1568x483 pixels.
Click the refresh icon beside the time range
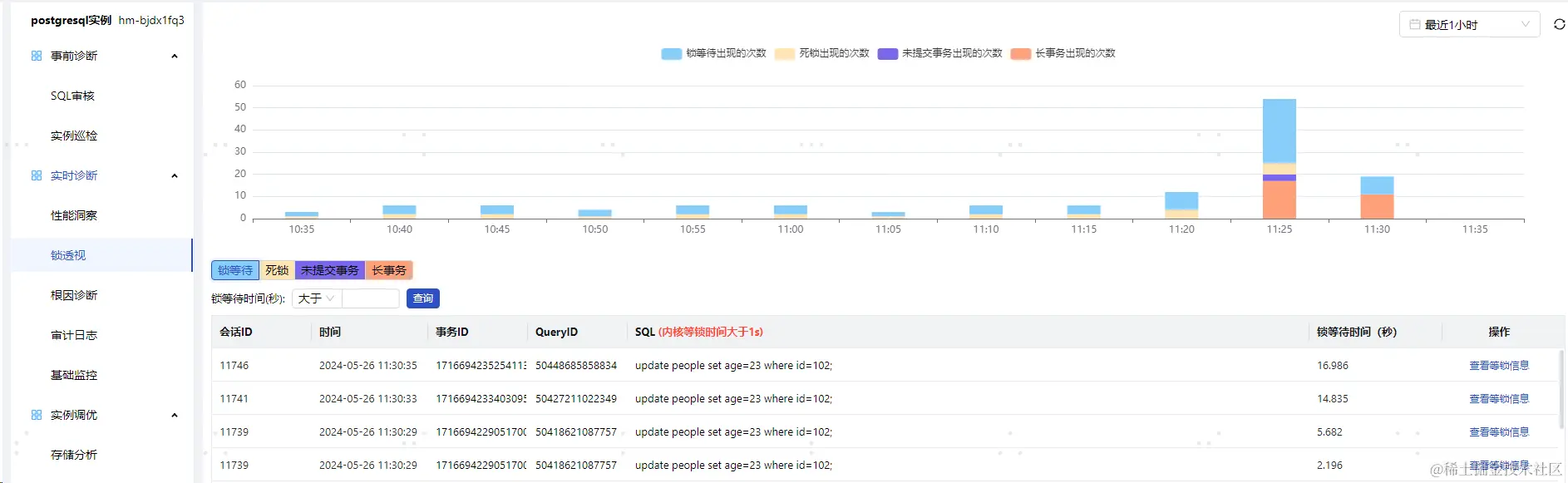pos(1559,25)
